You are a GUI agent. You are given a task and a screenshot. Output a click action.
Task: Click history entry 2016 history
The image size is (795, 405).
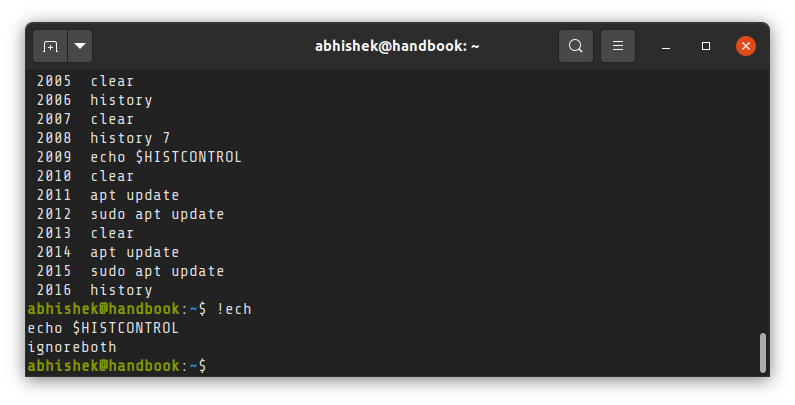pyautogui.click(x=94, y=290)
